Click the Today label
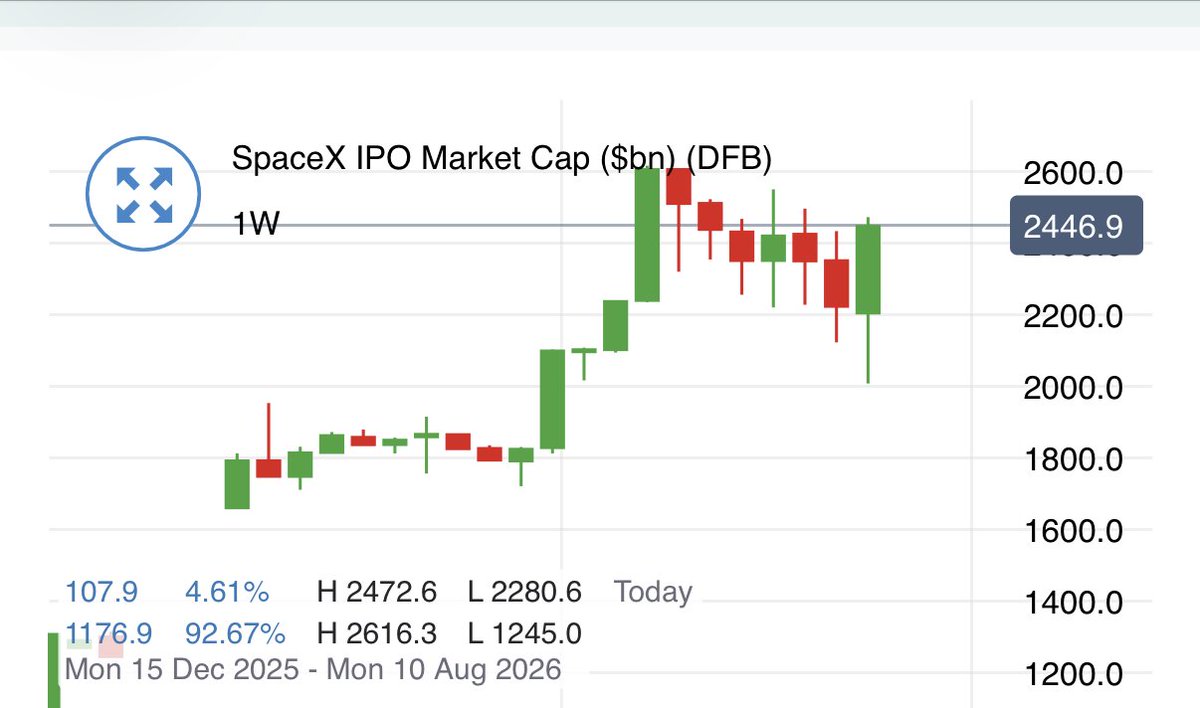Viewport: 1200px width, 708px height. 653,592
